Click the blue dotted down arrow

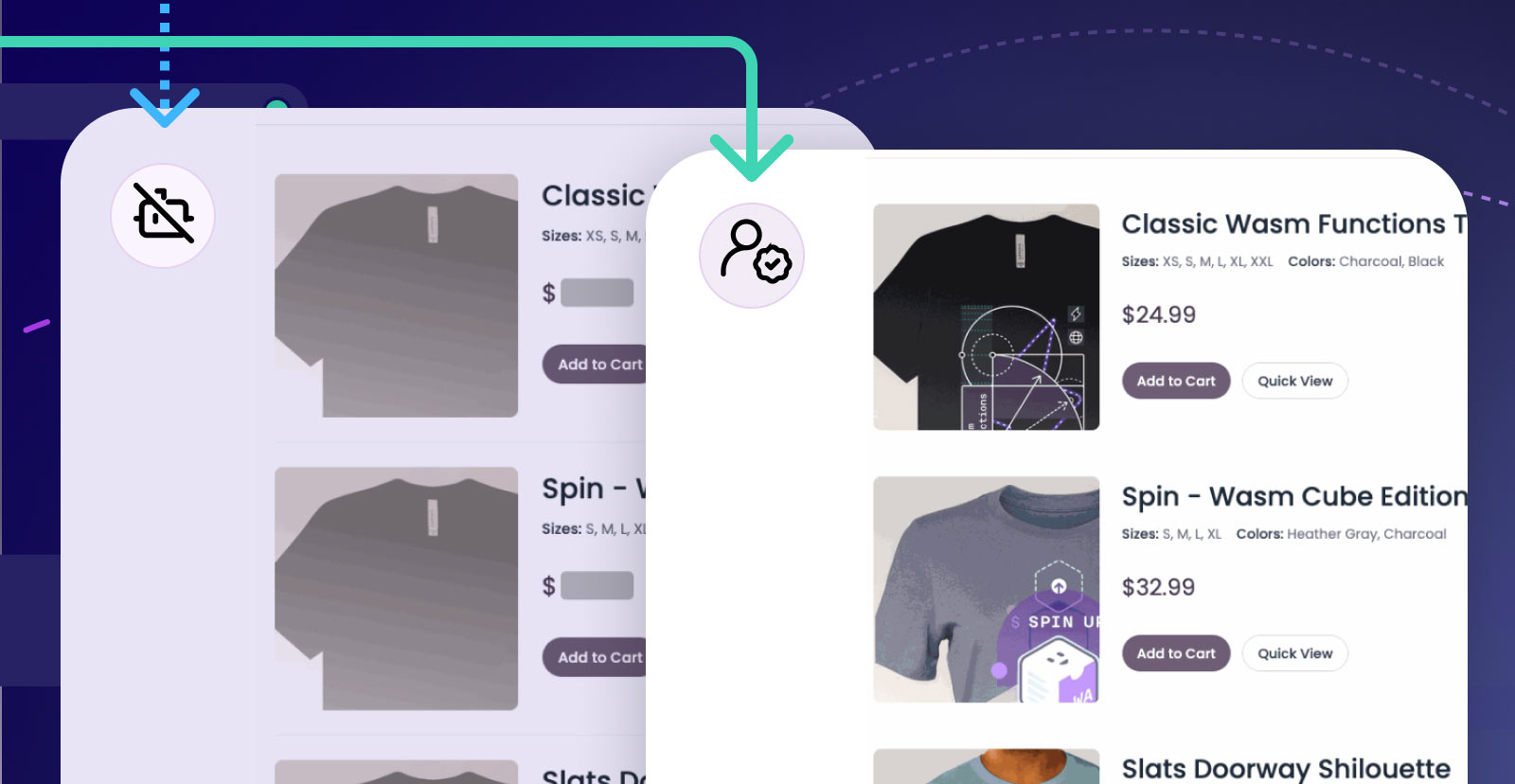(x=165, y=65)
